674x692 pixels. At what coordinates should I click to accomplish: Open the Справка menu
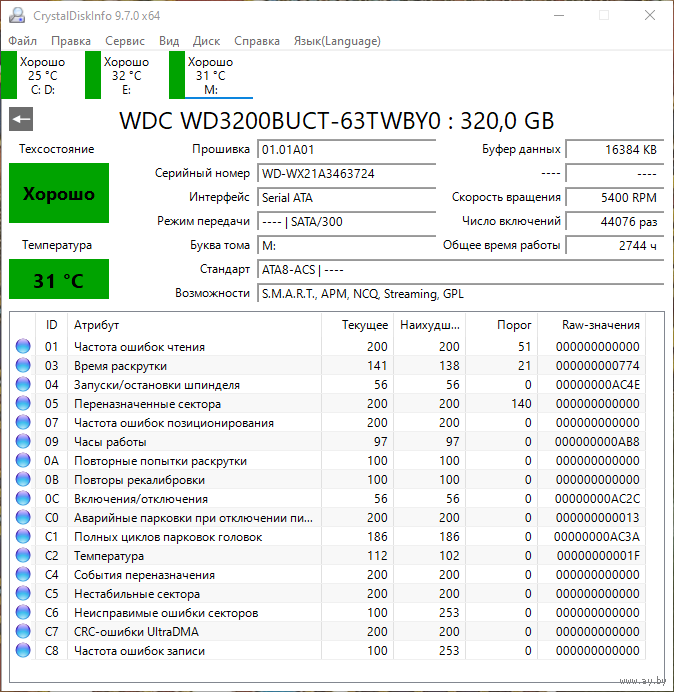click(256, 41)
